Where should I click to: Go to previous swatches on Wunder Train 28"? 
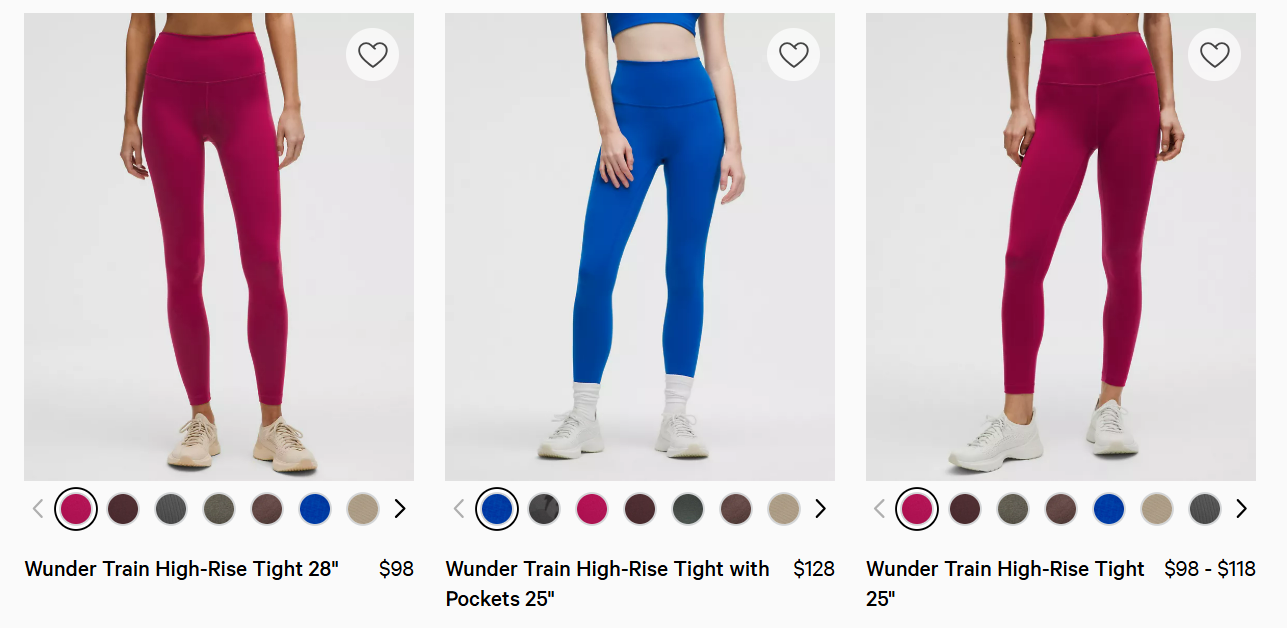pyautogui.click(x=38, y=509)
